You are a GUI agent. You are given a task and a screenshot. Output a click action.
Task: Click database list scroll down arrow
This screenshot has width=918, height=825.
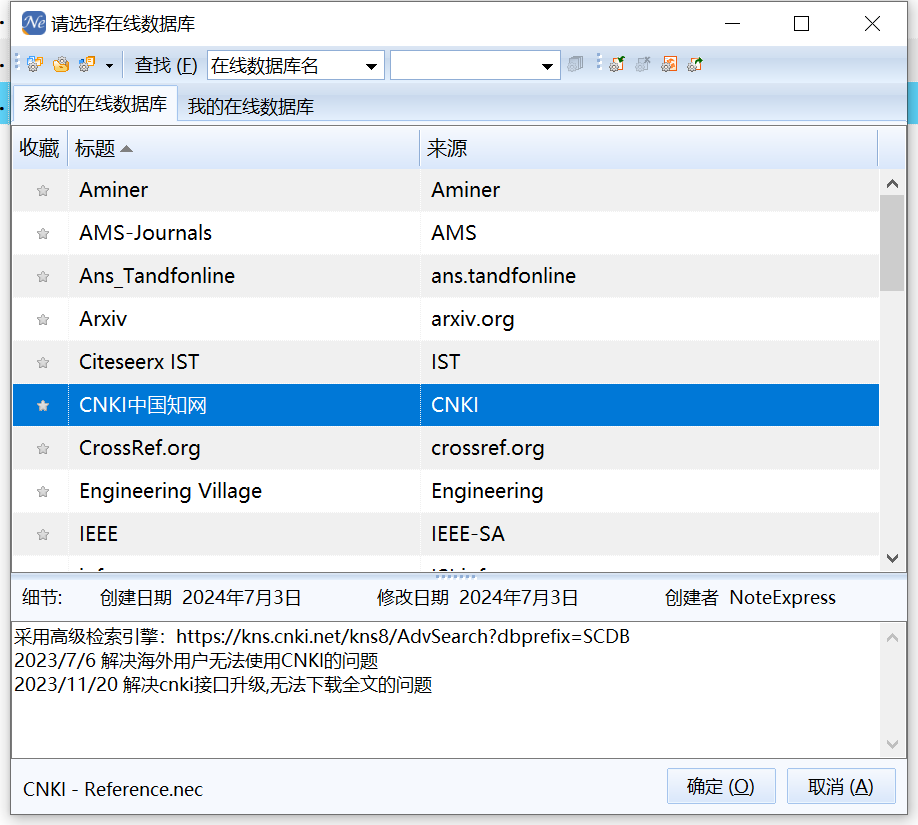tap(892, 558)
